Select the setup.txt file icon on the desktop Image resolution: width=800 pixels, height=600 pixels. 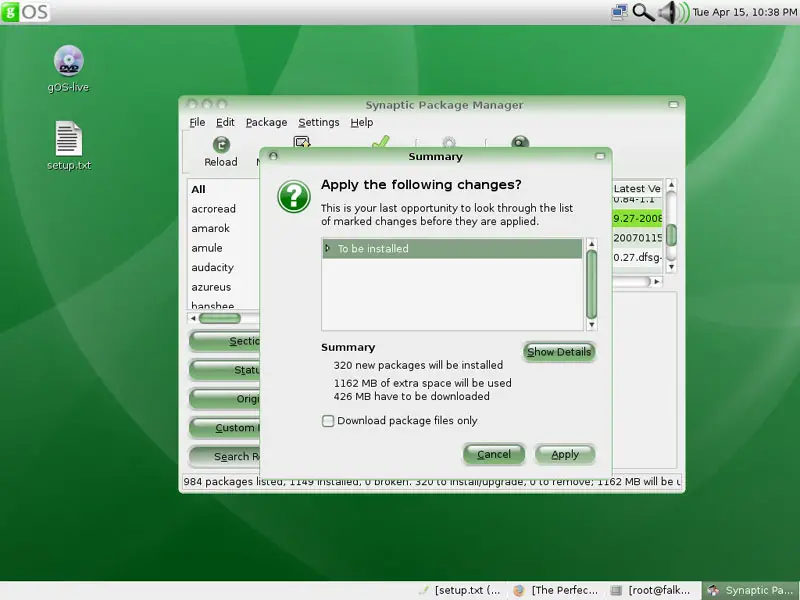68,138
